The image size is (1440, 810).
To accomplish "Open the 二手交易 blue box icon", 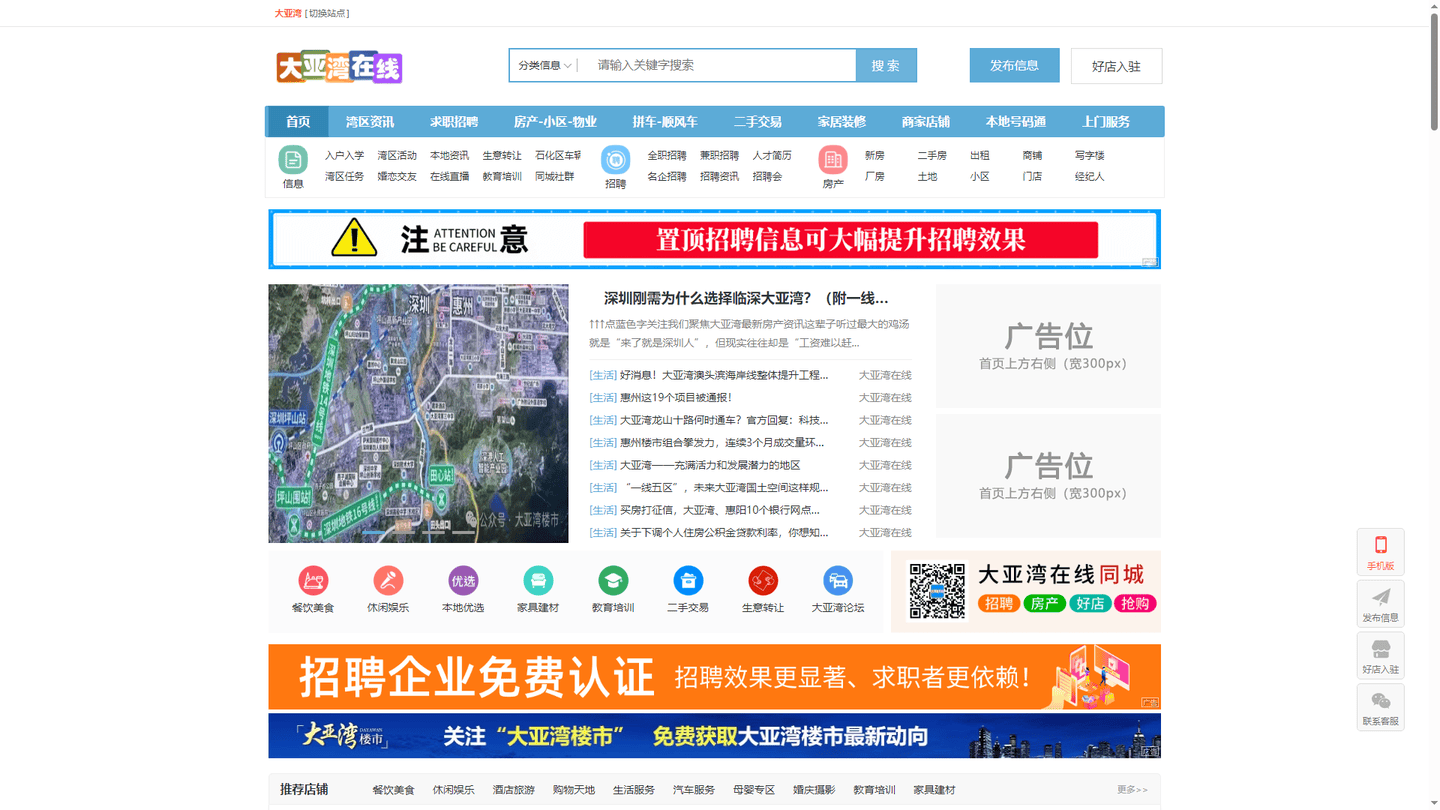I will coord(688,580).
